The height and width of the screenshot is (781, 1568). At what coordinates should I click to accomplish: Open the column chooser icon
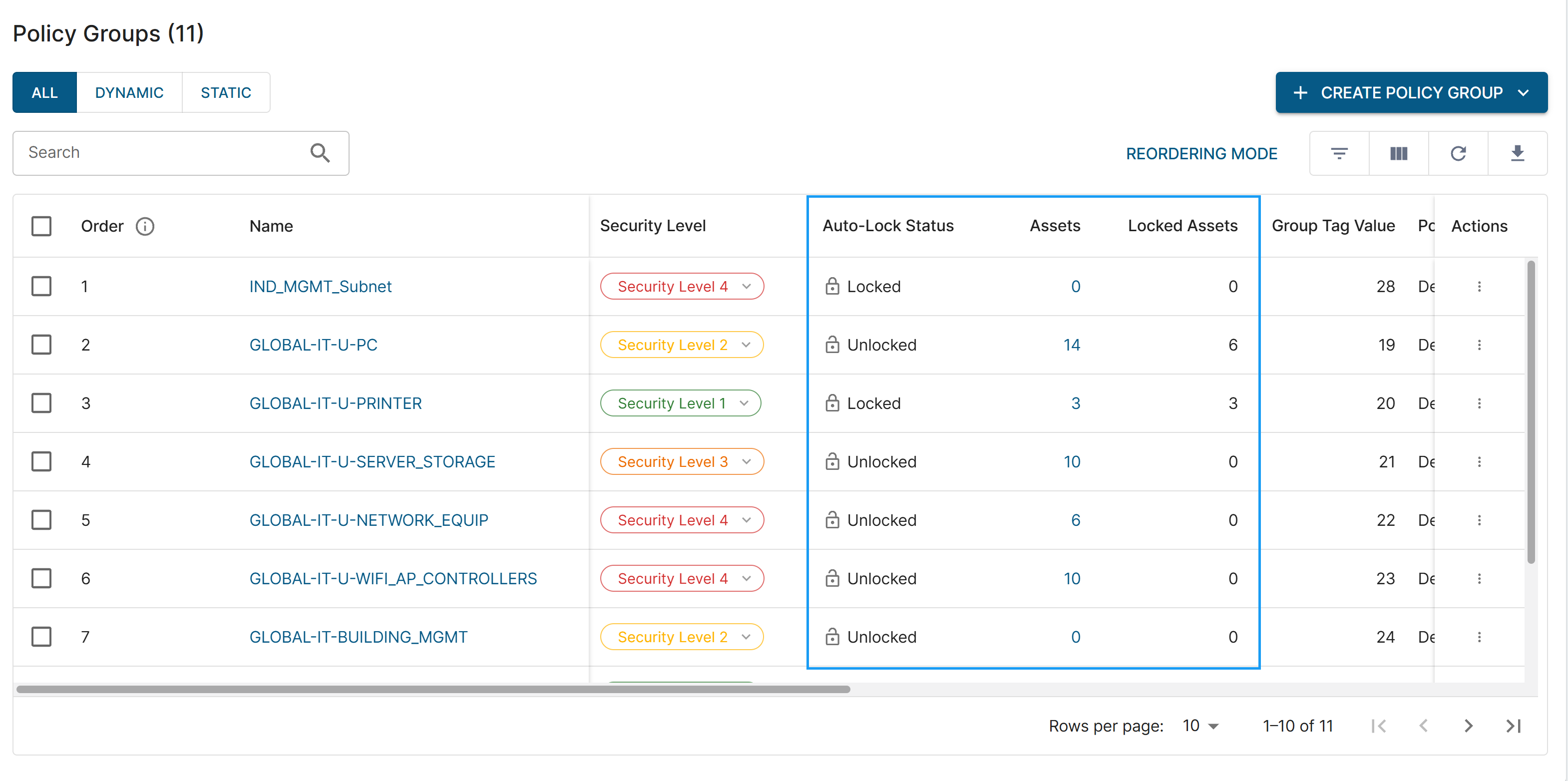click(1398, 153)
